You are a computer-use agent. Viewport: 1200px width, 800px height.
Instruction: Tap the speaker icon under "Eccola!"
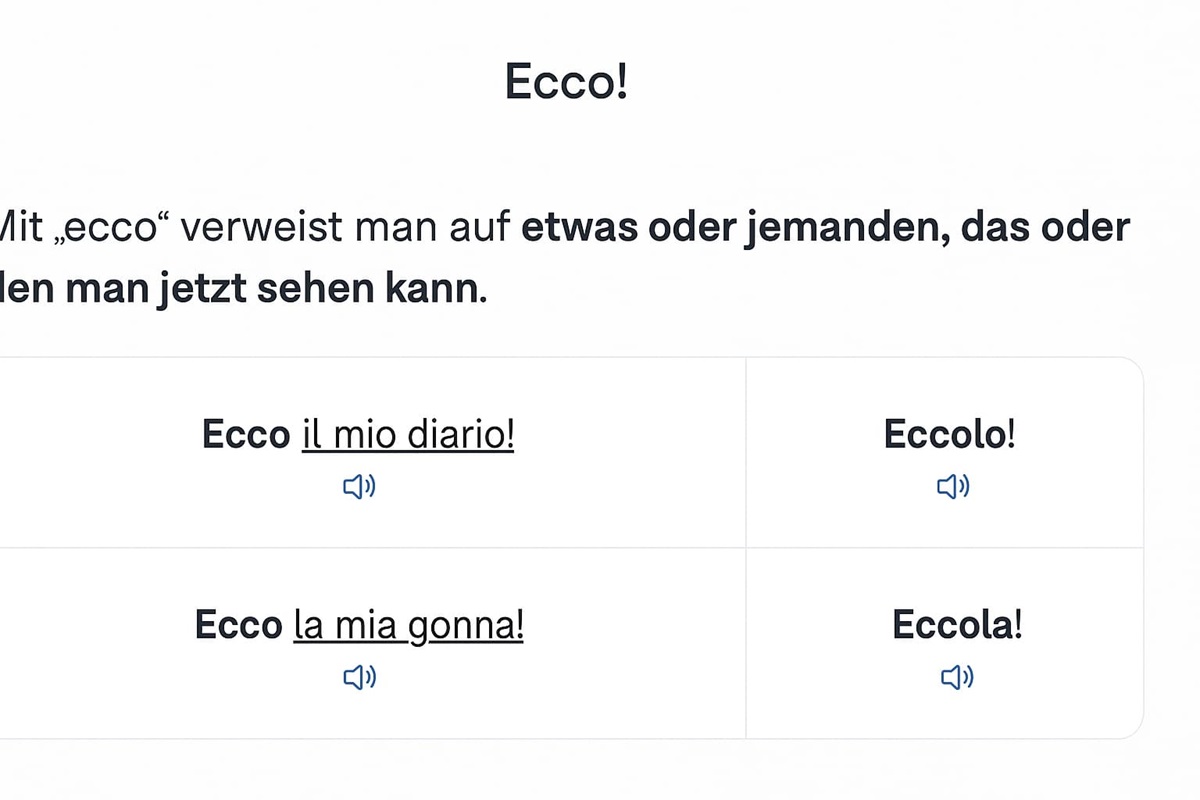click(957, 678)
